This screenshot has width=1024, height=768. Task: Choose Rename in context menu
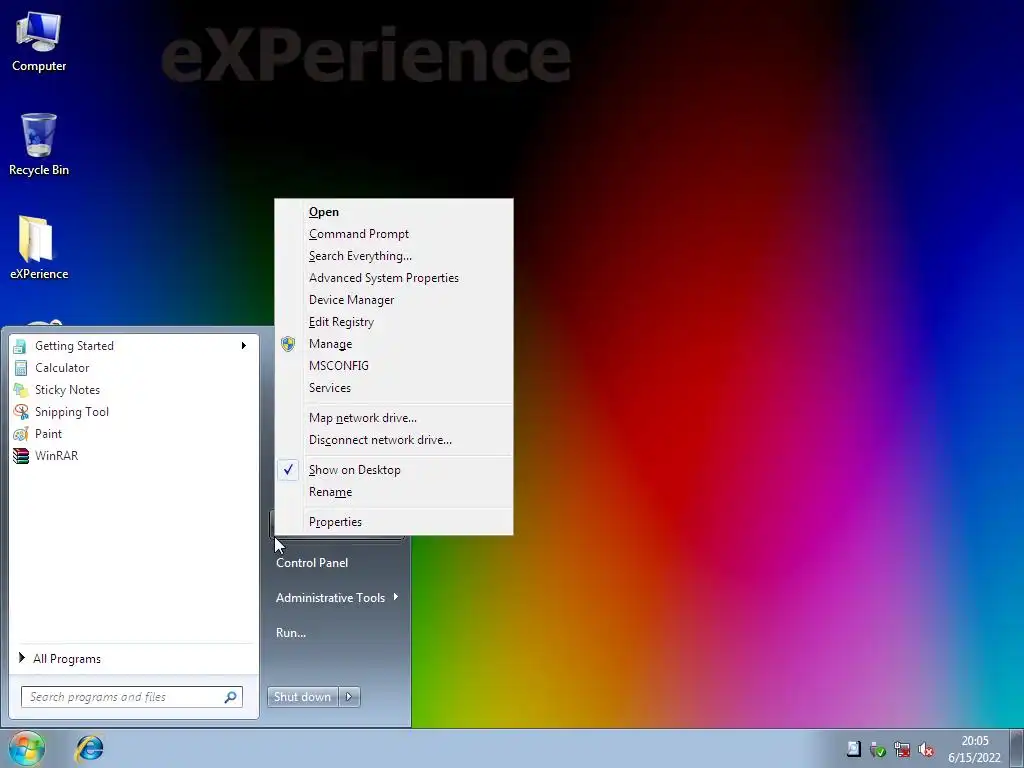(394, 492)
